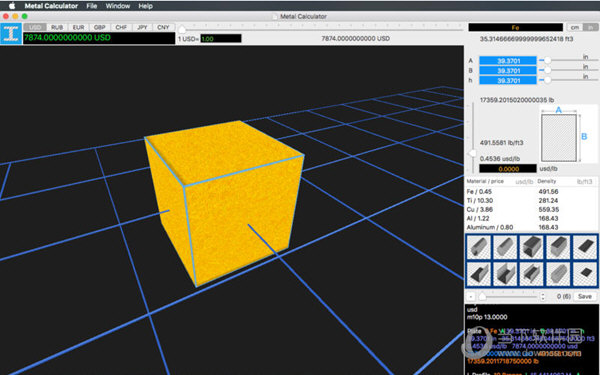Click the m10p 13.0000 log entry

tap(487, 317)
